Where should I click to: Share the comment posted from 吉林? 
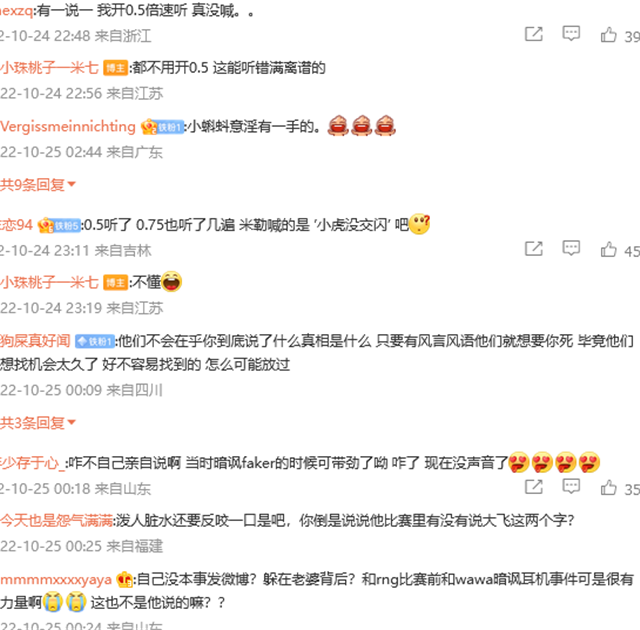(x=533, y=248)
